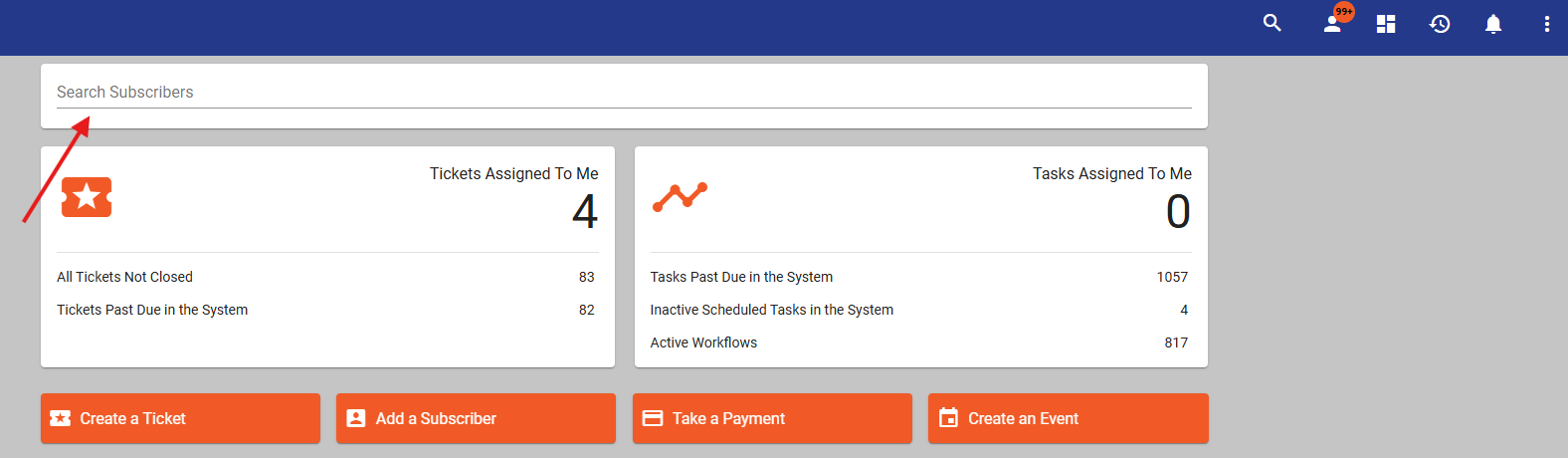
Task: Open the Tasks Assigned To Me heading
Action: point(1112,173)
